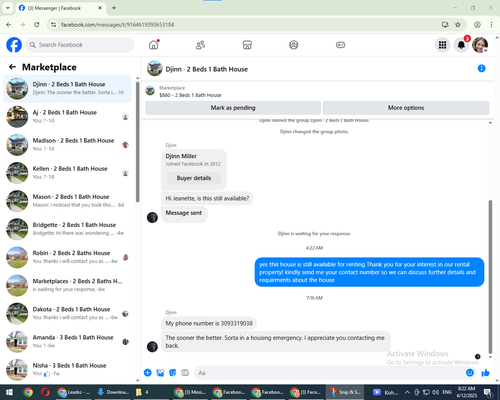The height and width of the screenshot is (400, 500).
Task: Open more actions plus icon in composer
Action: pos(148,373)
